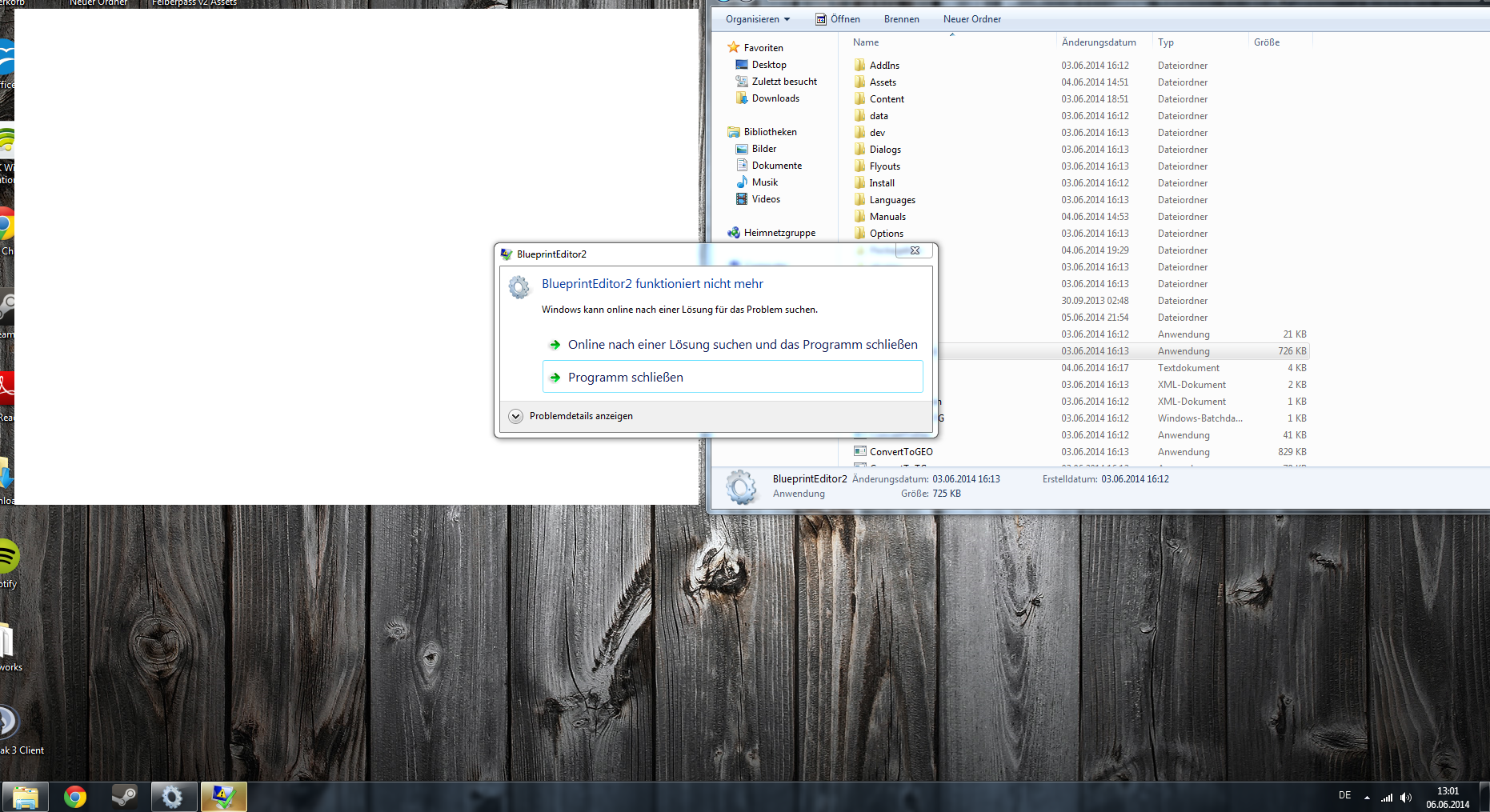Select the Install folder icon
This screenshot has height=812, width=1490.
coord(859,182)
